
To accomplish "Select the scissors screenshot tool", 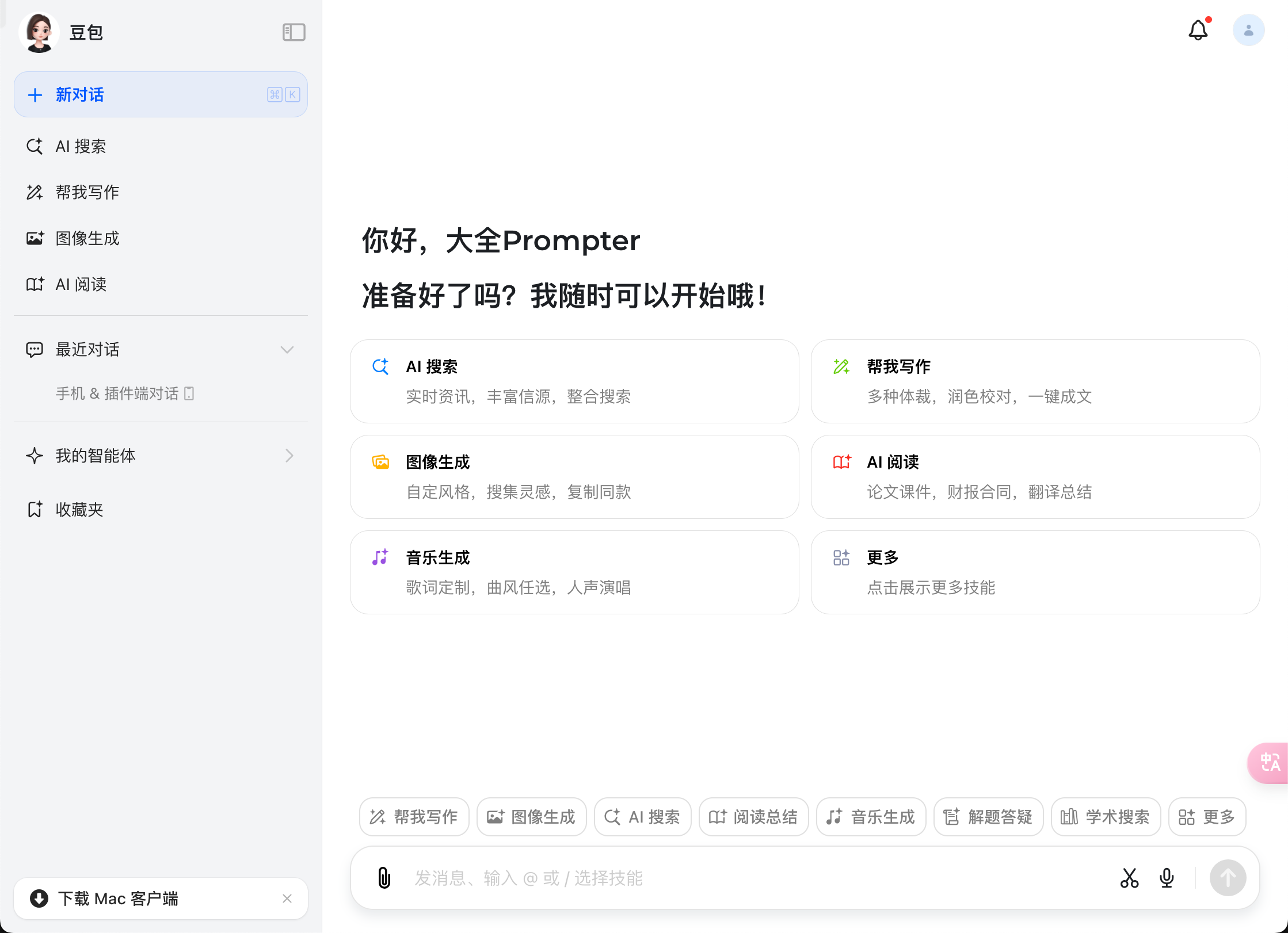I will tap(1129, 878).
